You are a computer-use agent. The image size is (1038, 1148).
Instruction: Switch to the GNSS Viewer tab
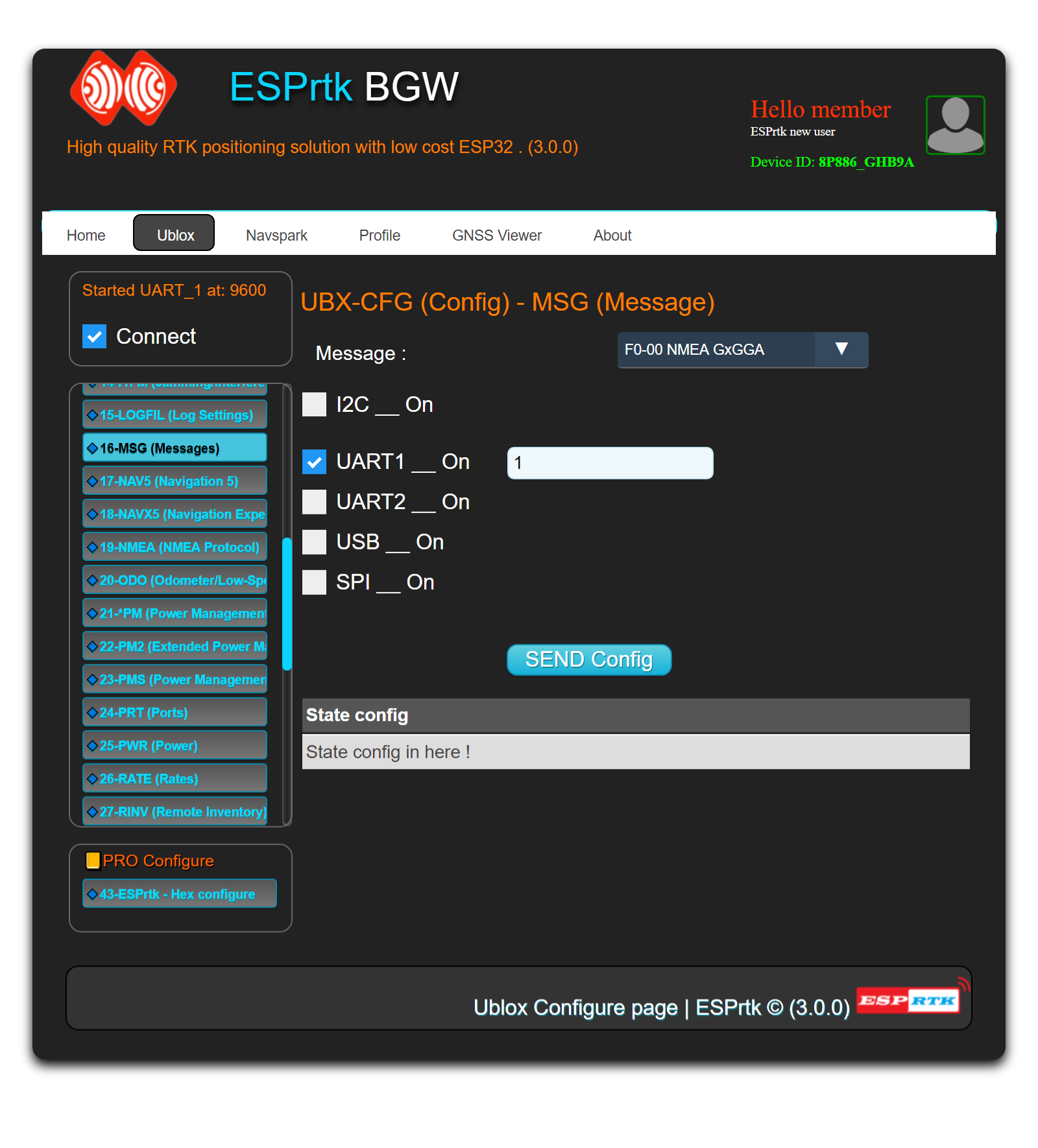pyautogui.click(x=496, y=235)
